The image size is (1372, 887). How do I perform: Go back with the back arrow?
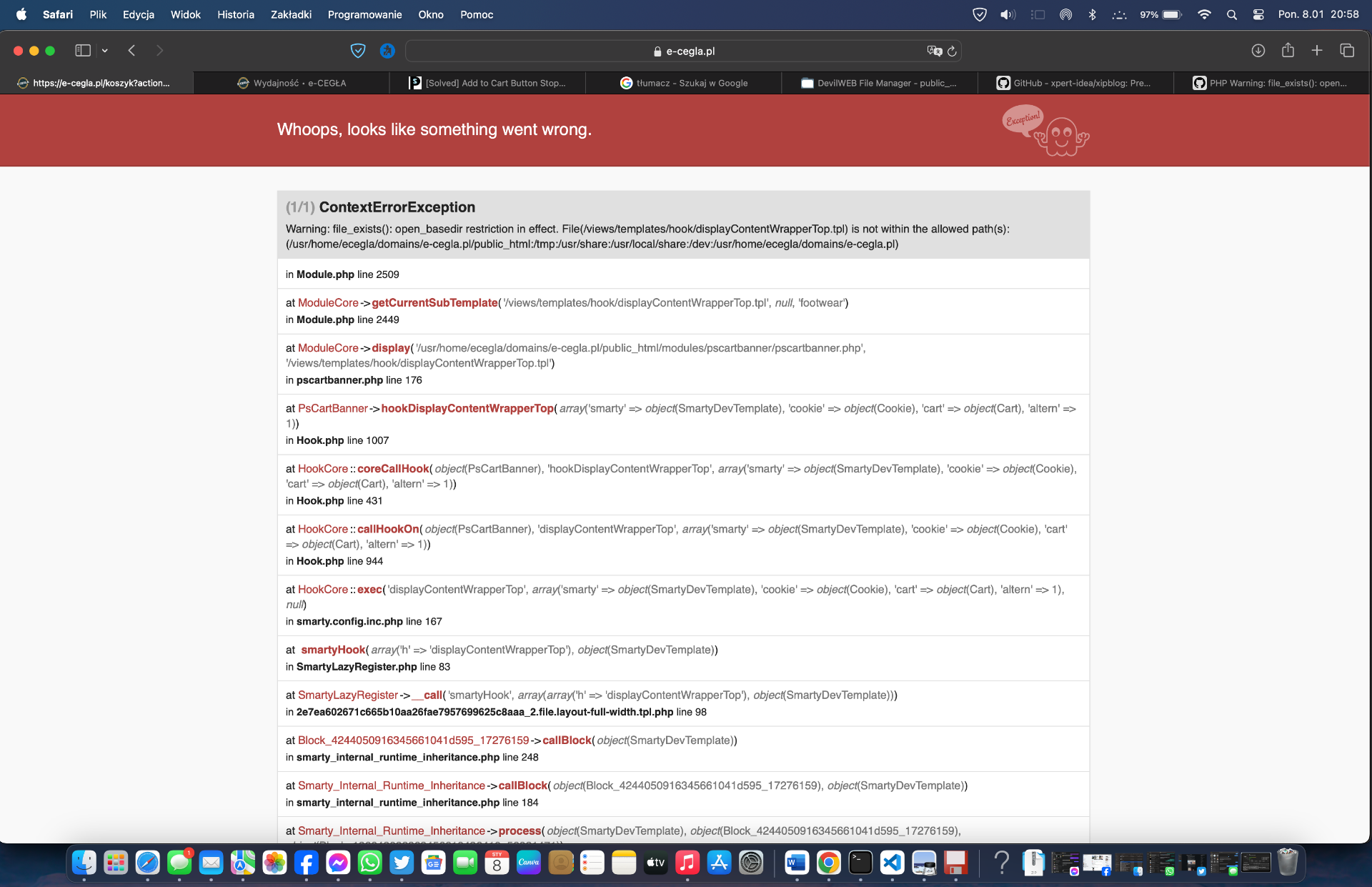pos(131,51)
